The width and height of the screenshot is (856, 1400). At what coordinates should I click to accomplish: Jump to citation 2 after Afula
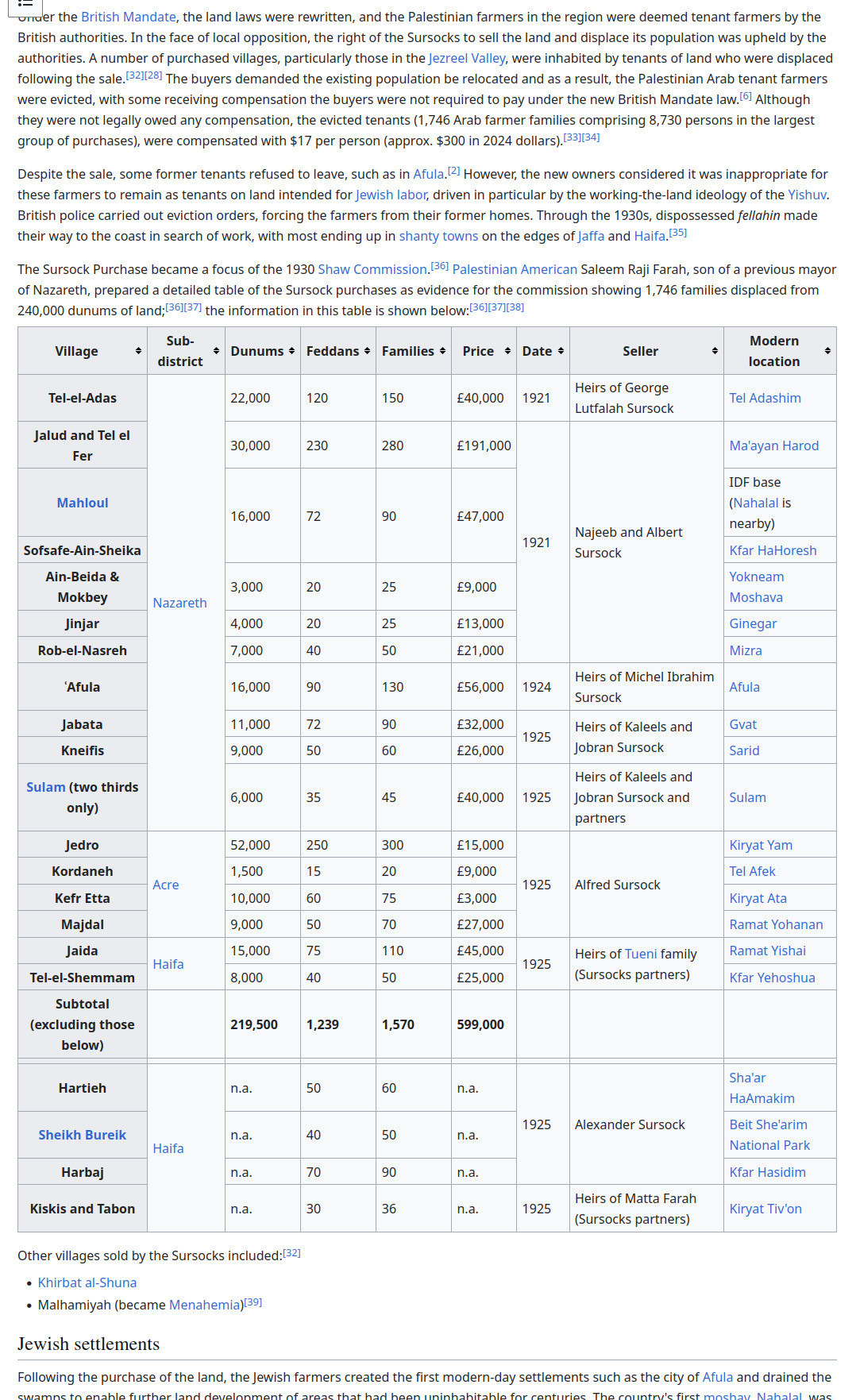tap(453, 171)
